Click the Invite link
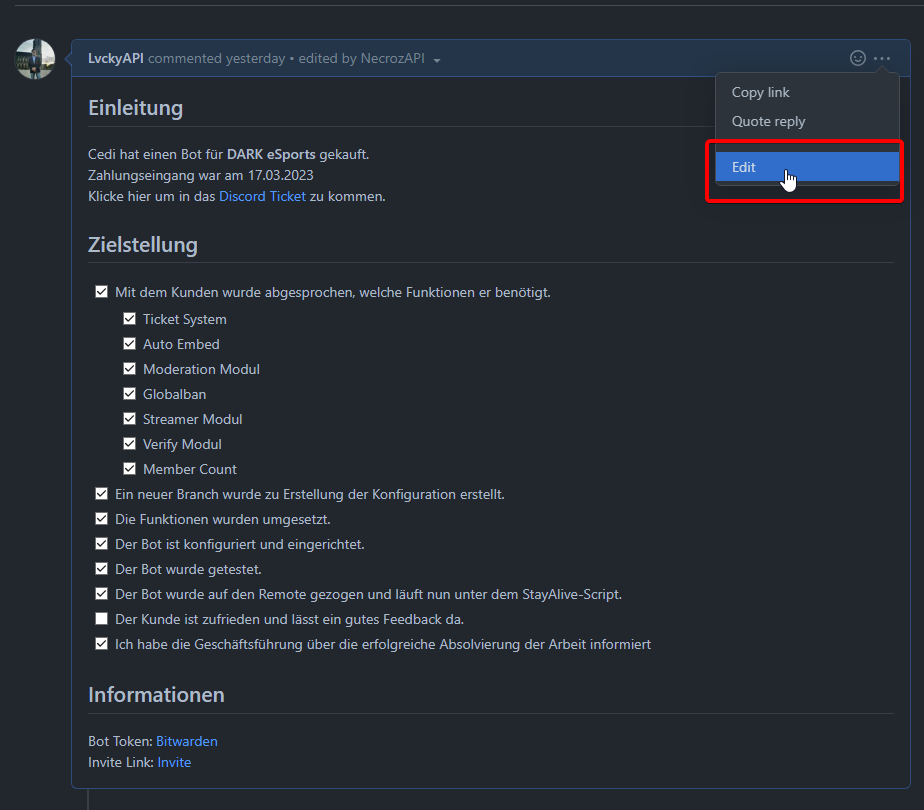 pyautogui.click(x=174, y=762)
